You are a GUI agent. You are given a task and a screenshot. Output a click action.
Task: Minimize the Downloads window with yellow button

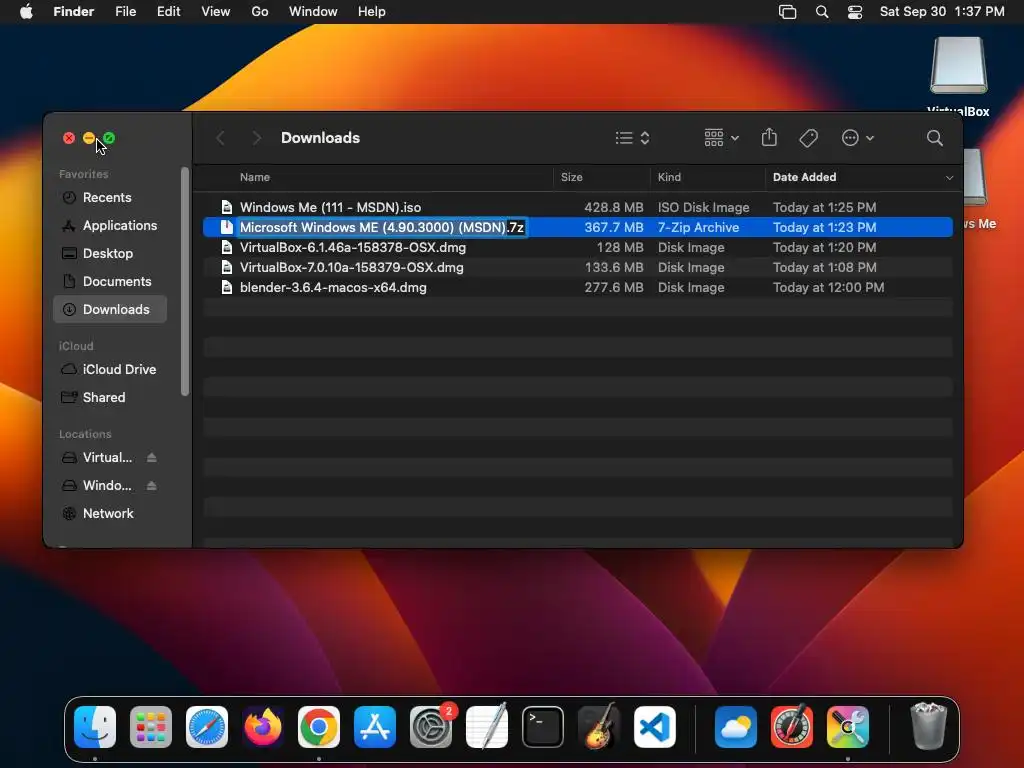pos(89,138)
